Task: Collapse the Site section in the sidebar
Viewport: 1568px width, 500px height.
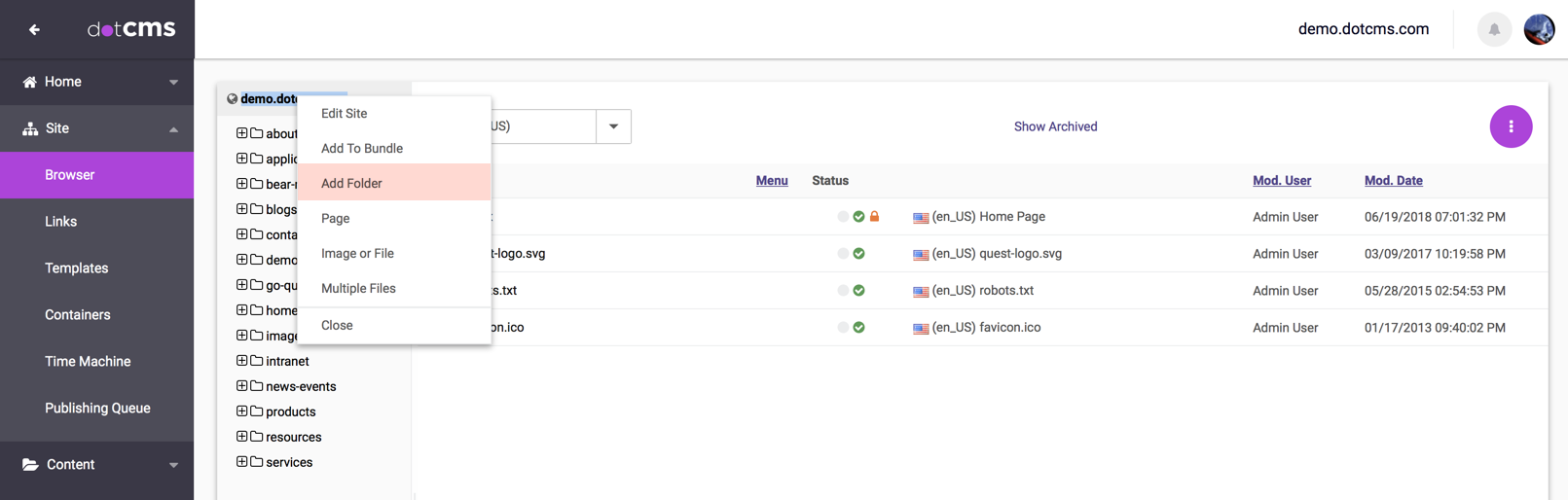Action: pos(173,128)
